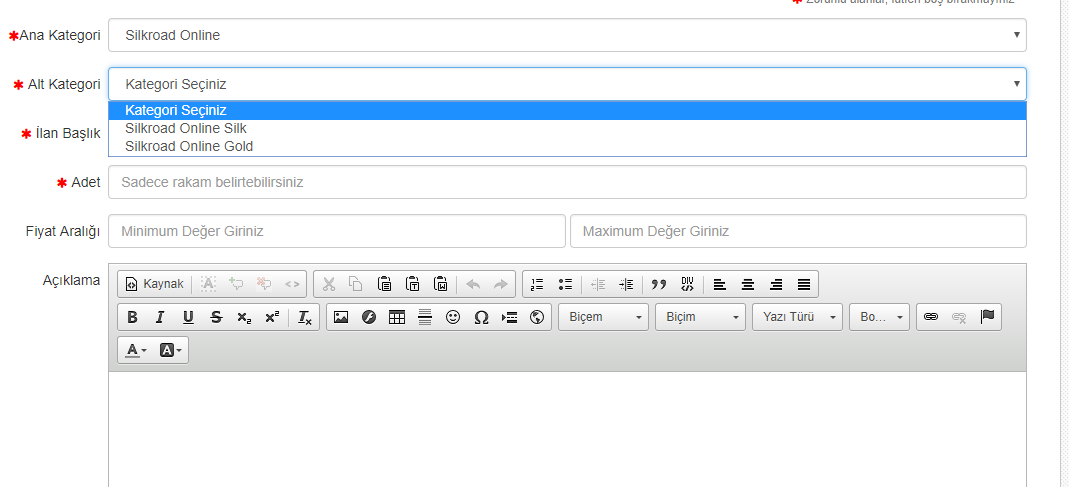
Task: Click the anchor flag icon
Action: pos(987,317)
